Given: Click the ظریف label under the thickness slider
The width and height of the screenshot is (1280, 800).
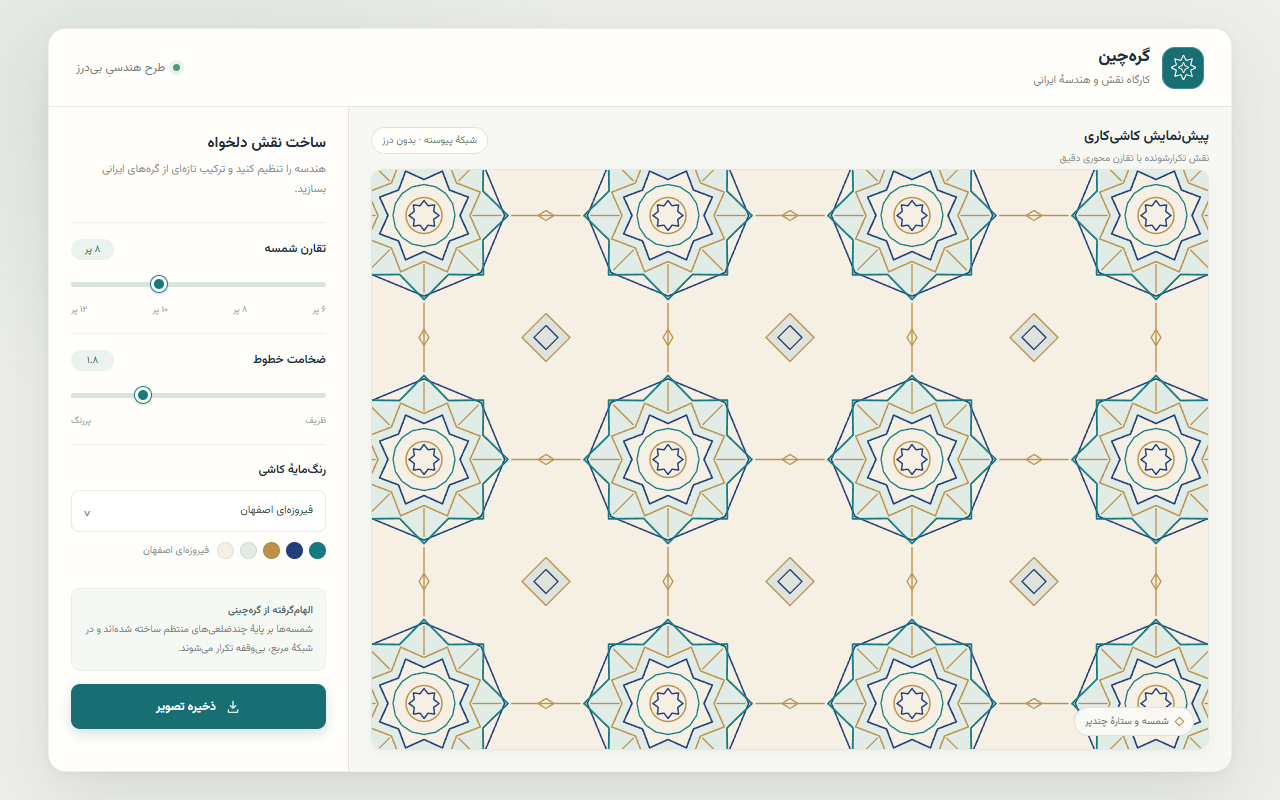Looking at the screenshot, I should pyautogui.click(x=316, y=421).
